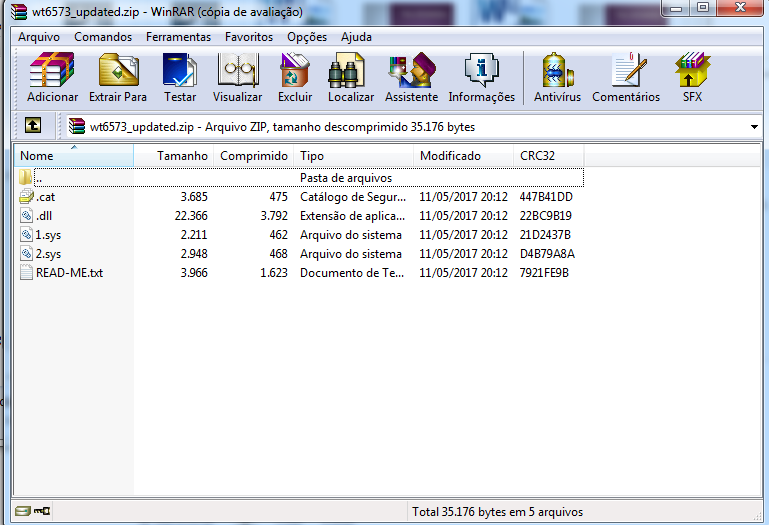Minimize the WinRAR window
Viewport: 769px width, 525px height.
point(677,7)
